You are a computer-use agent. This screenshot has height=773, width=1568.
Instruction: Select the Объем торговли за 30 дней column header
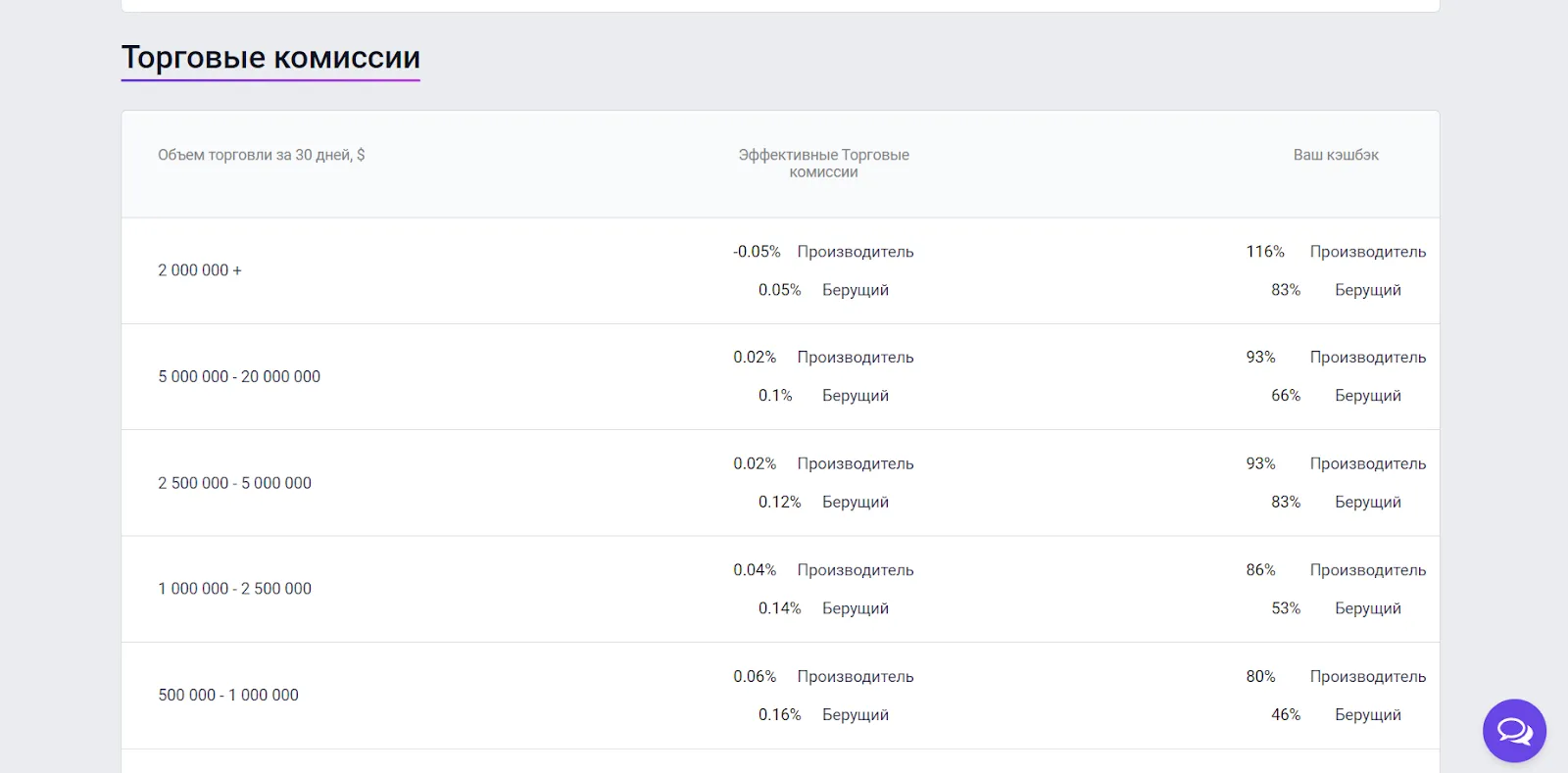(262, 155)
